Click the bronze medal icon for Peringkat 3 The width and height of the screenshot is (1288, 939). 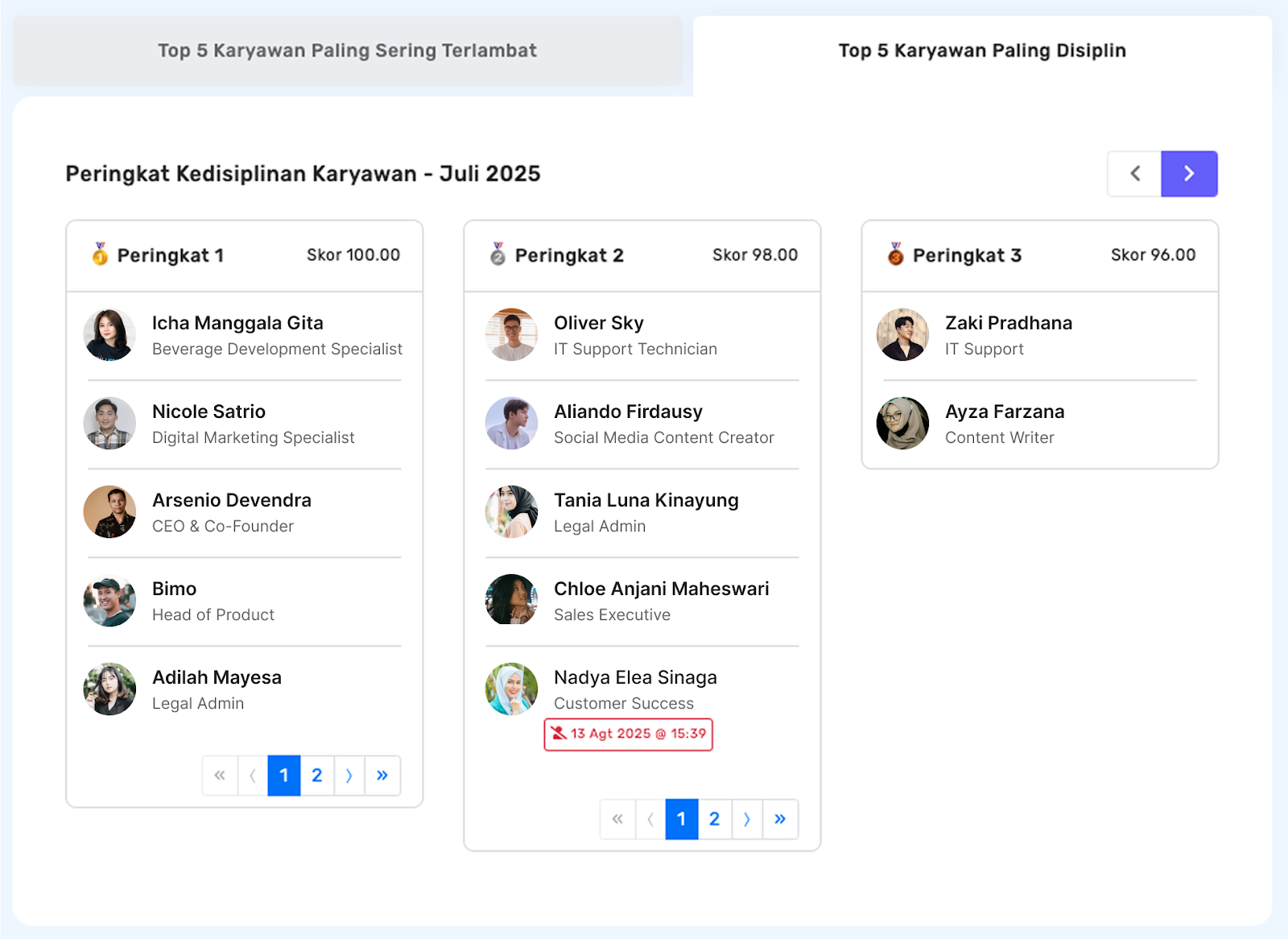895,254
